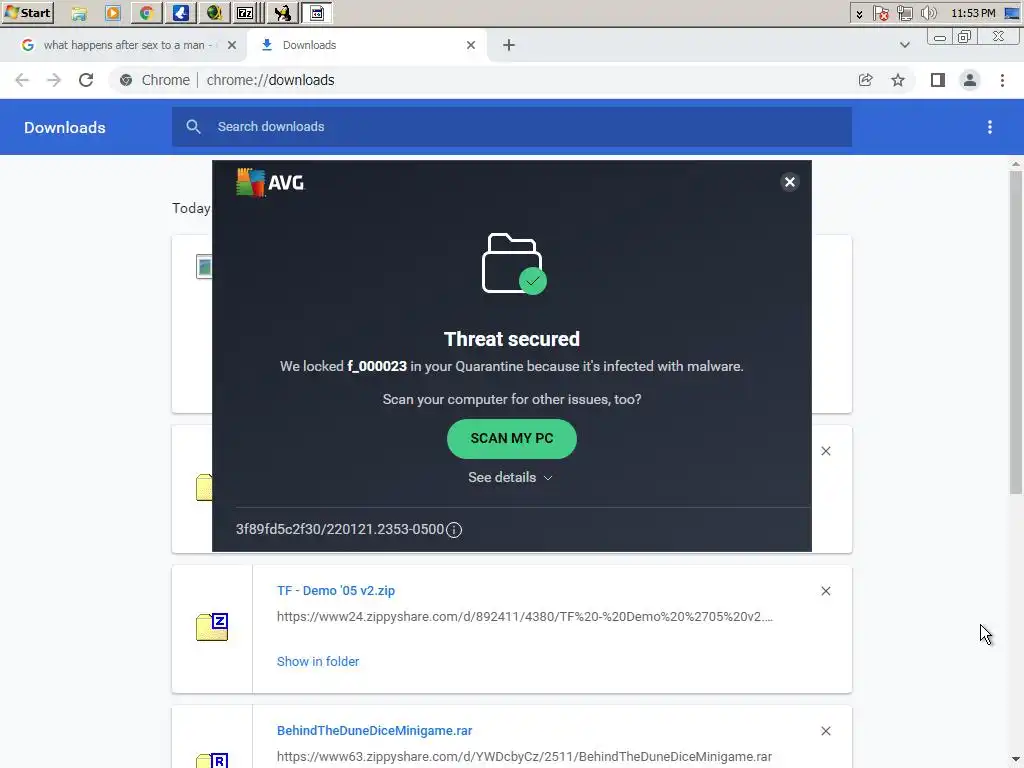Click the chrome://downloads address bar

[x=483, y=80]
